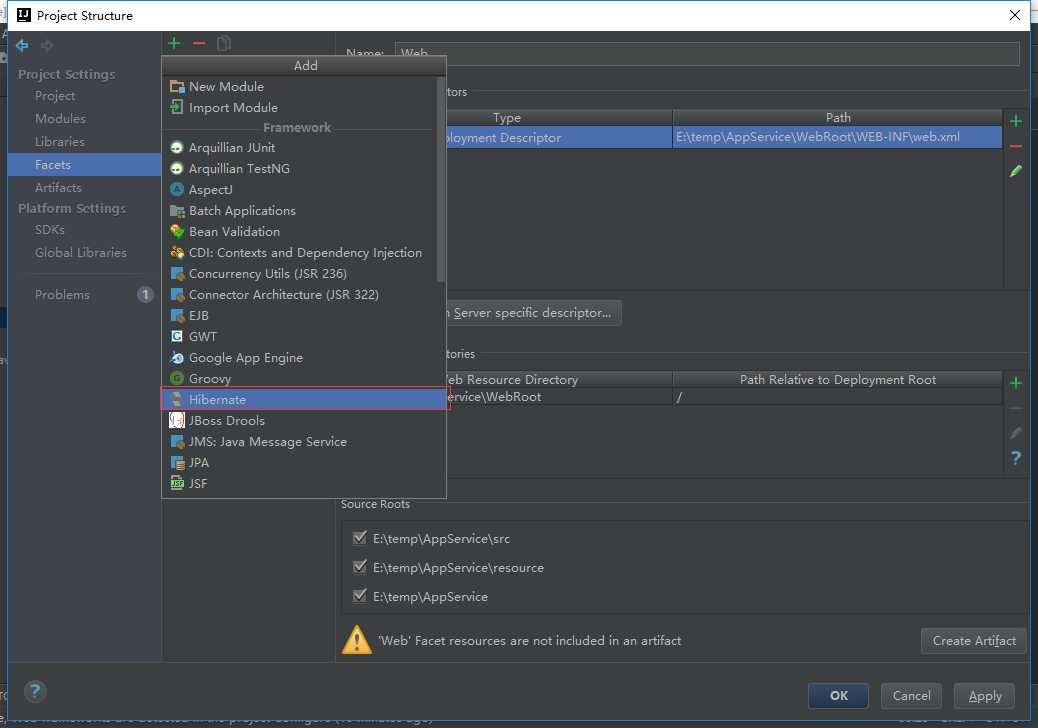Open Global Libraries settings
The height and width of the screenshot is (728, 1038).
click(x=81, y=253)
